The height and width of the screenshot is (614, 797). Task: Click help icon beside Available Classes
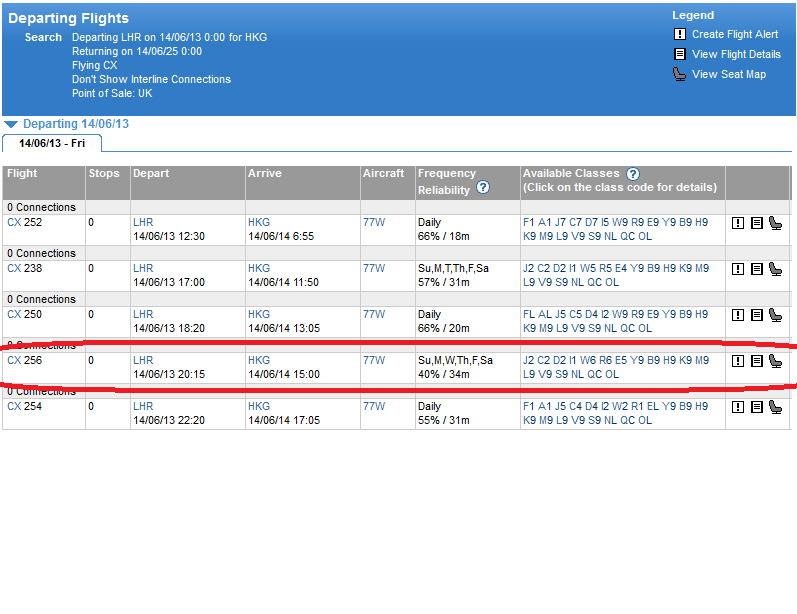tap(632, 174)
